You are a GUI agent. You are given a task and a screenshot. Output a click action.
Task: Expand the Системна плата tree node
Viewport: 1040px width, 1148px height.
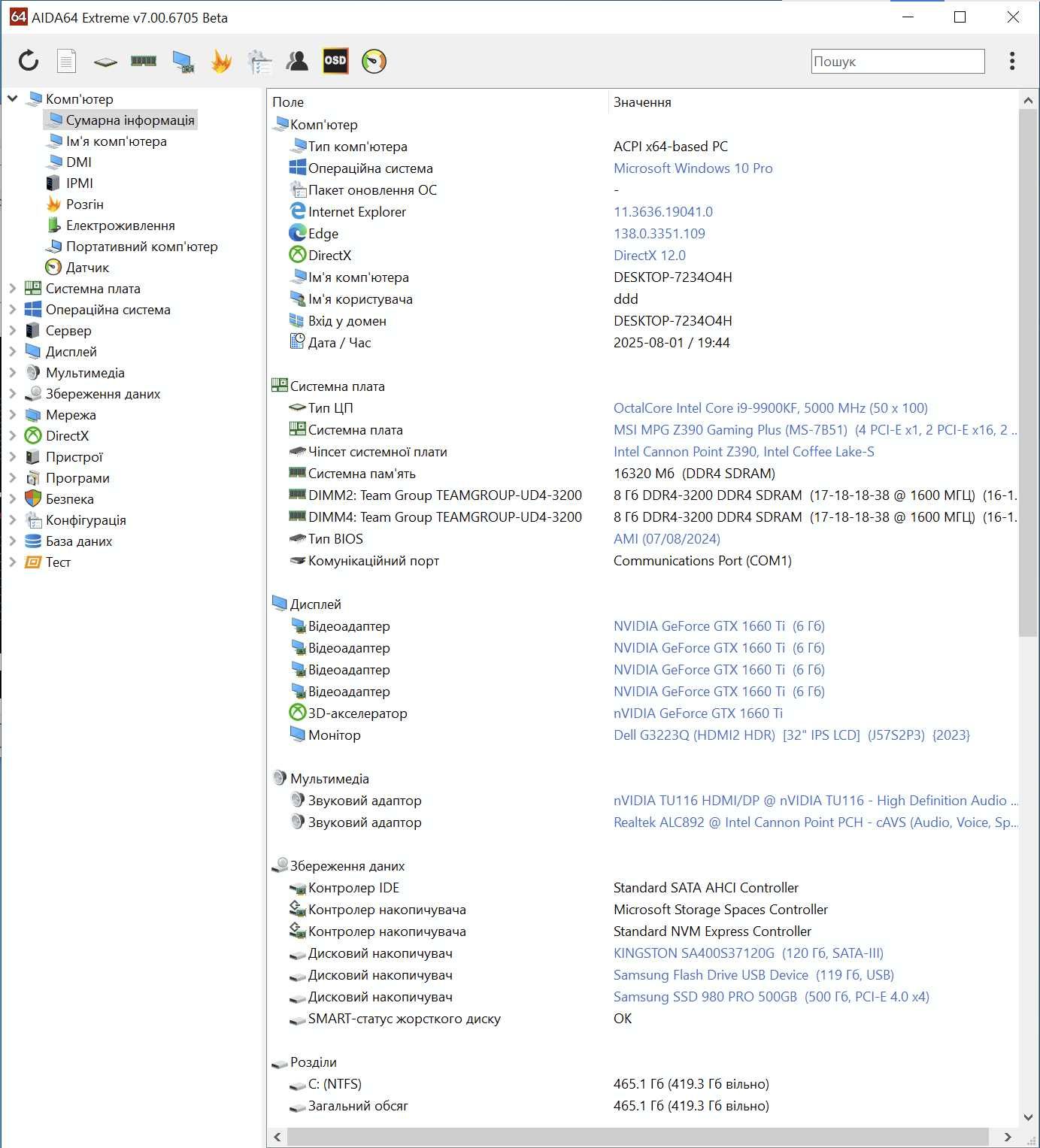click(13, 288)
